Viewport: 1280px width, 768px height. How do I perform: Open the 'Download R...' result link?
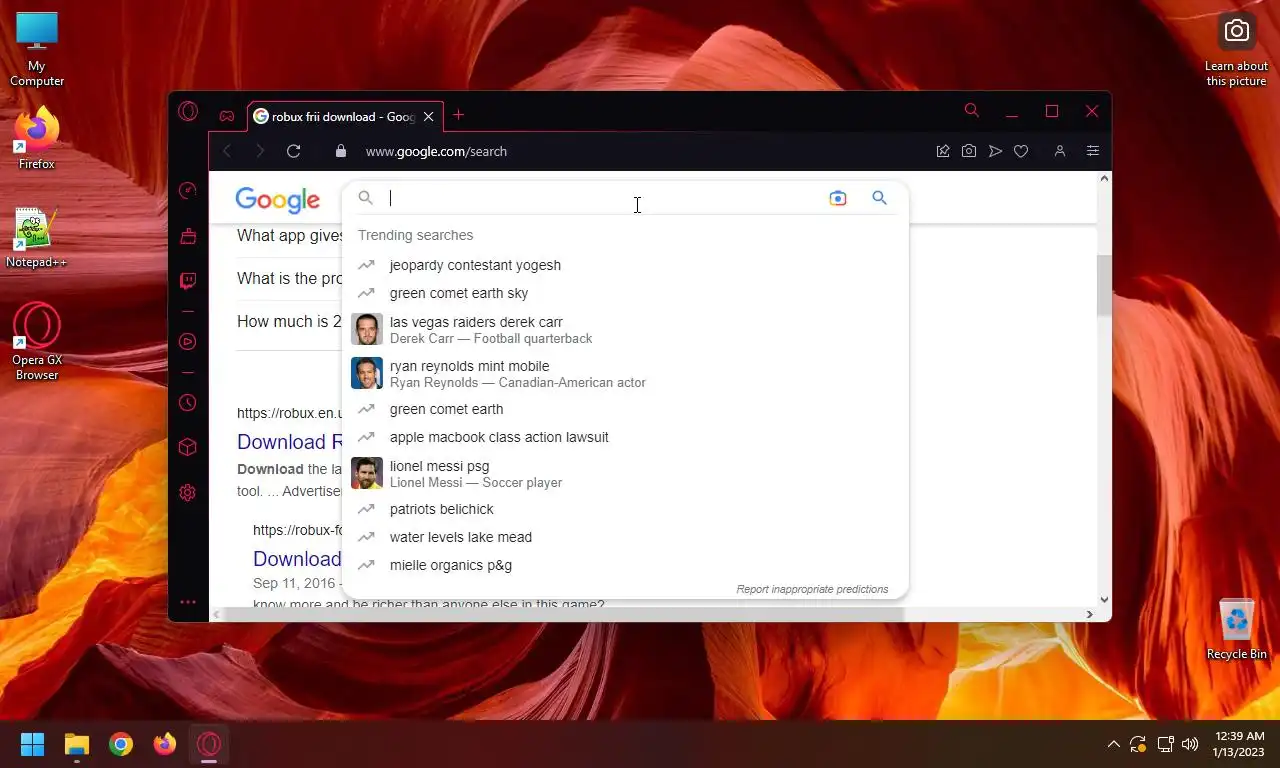(289, 442)
